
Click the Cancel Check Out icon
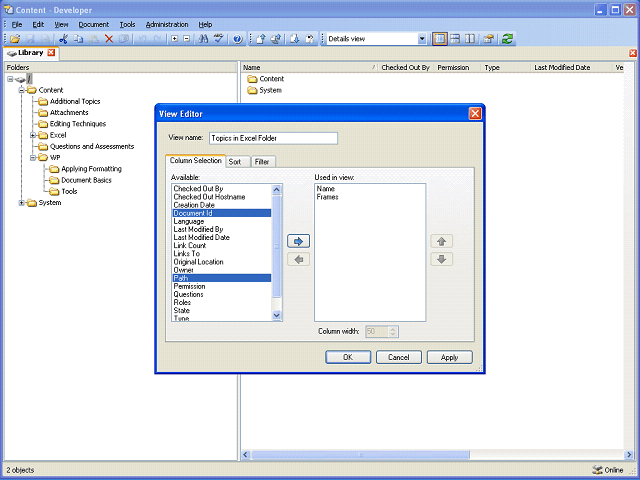(x=310, y=39)
